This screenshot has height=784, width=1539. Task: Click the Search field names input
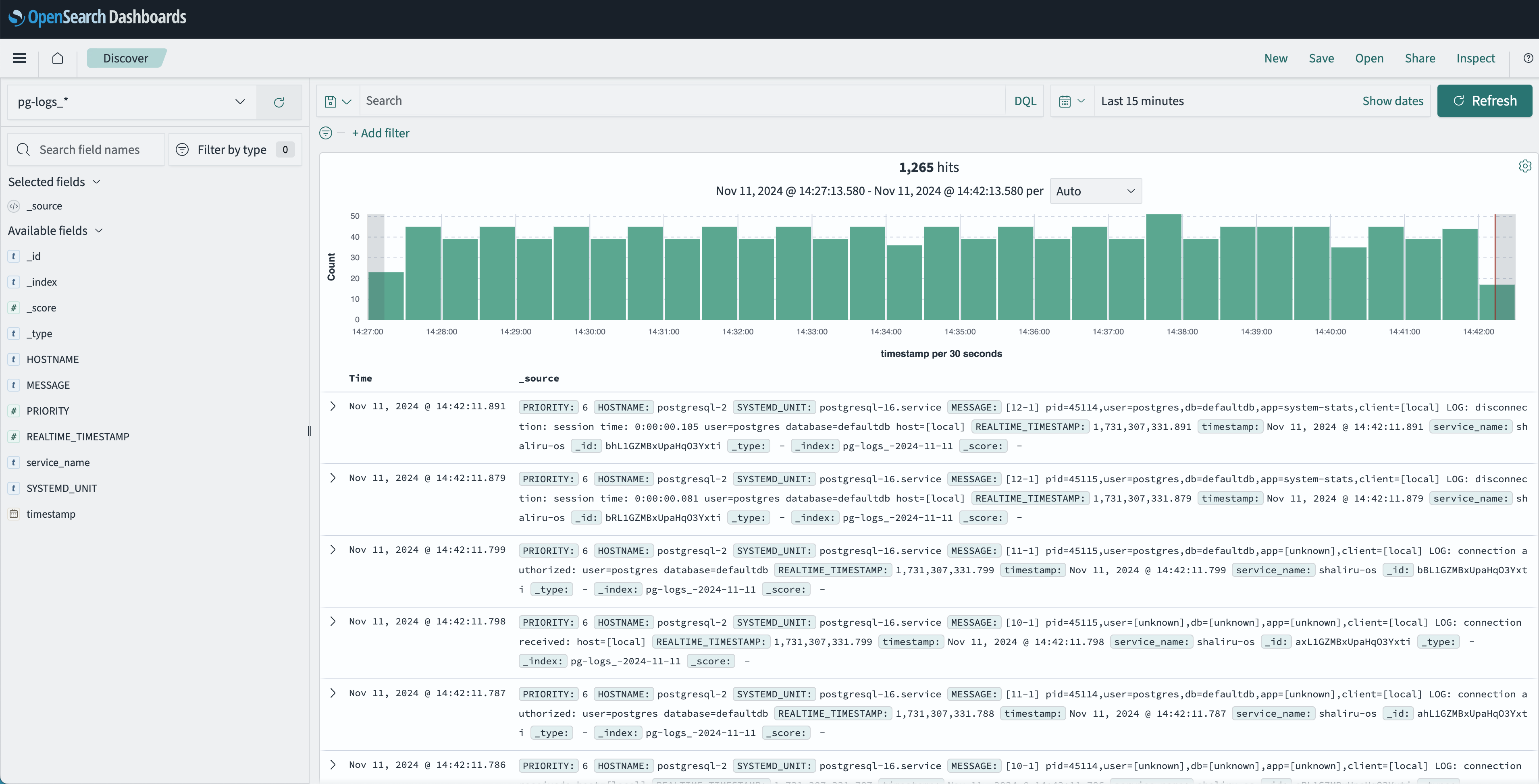(86, 150)
